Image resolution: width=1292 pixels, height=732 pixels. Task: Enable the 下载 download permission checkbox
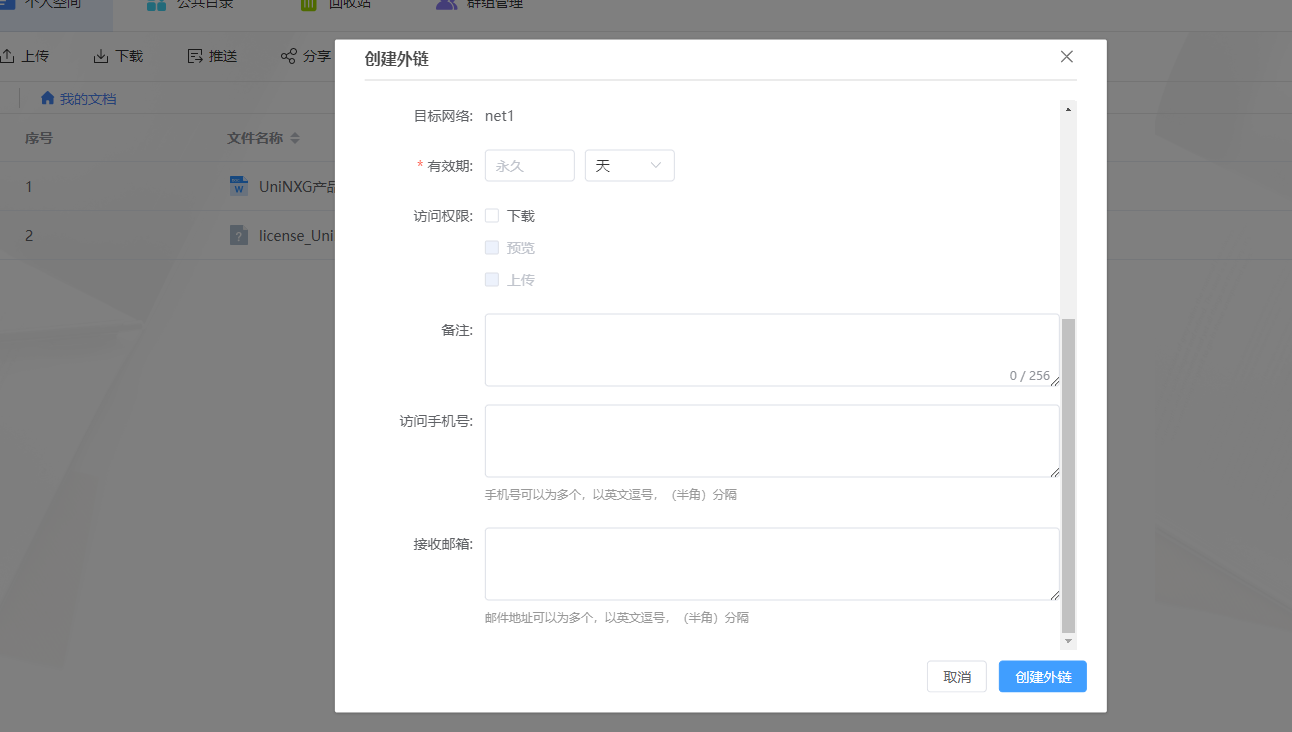click(x=491, y=215)
